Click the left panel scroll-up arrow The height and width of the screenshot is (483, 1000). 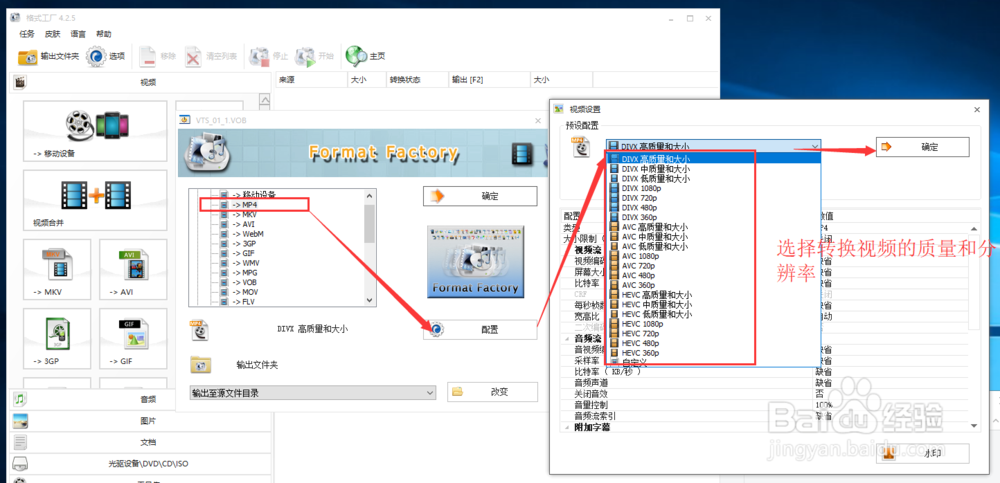pos(265,101)
